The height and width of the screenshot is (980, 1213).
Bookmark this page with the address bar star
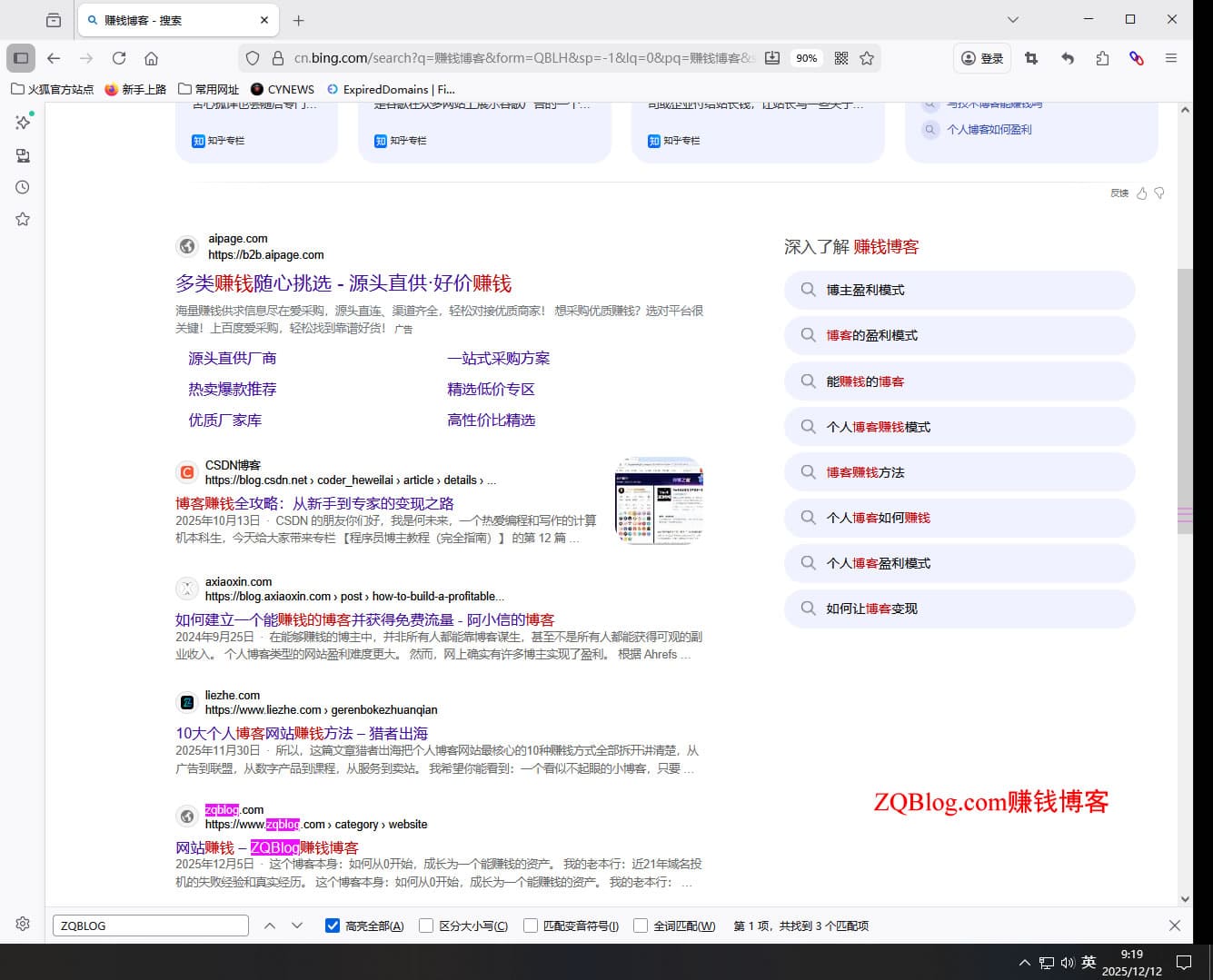867,57
